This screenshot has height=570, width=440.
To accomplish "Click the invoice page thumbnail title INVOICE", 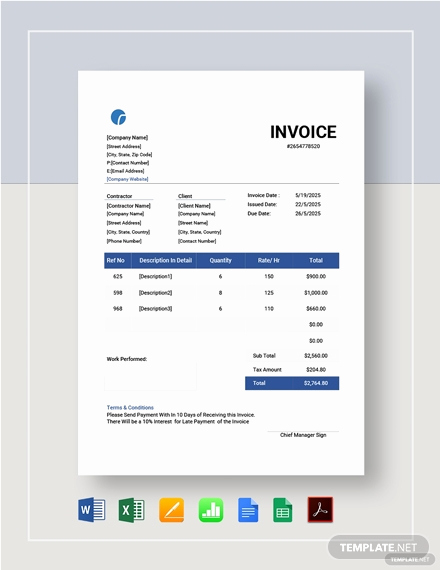I will pyautogui.click(x=303, y=132).
